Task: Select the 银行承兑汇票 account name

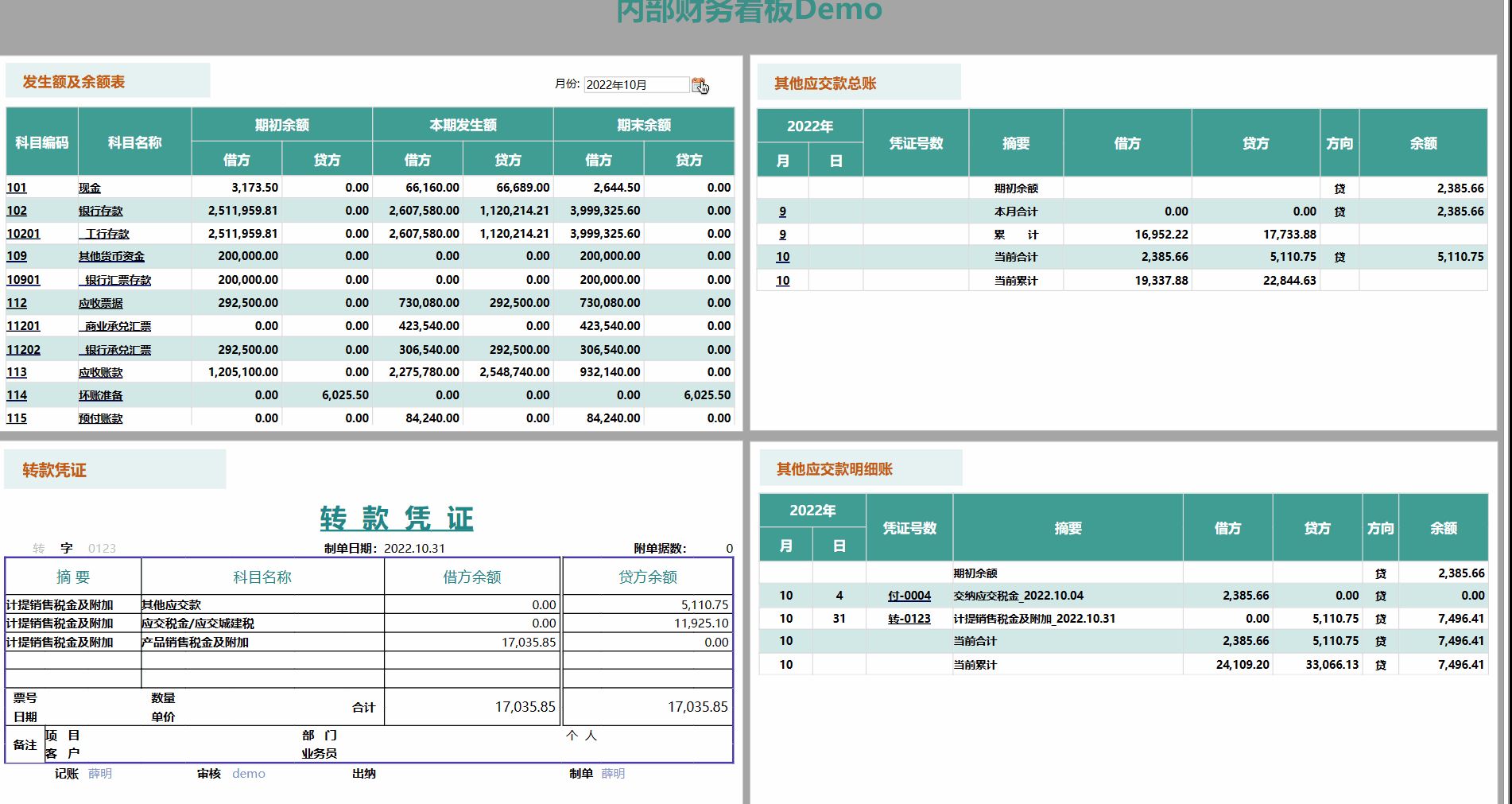Action: pos(115,350)
